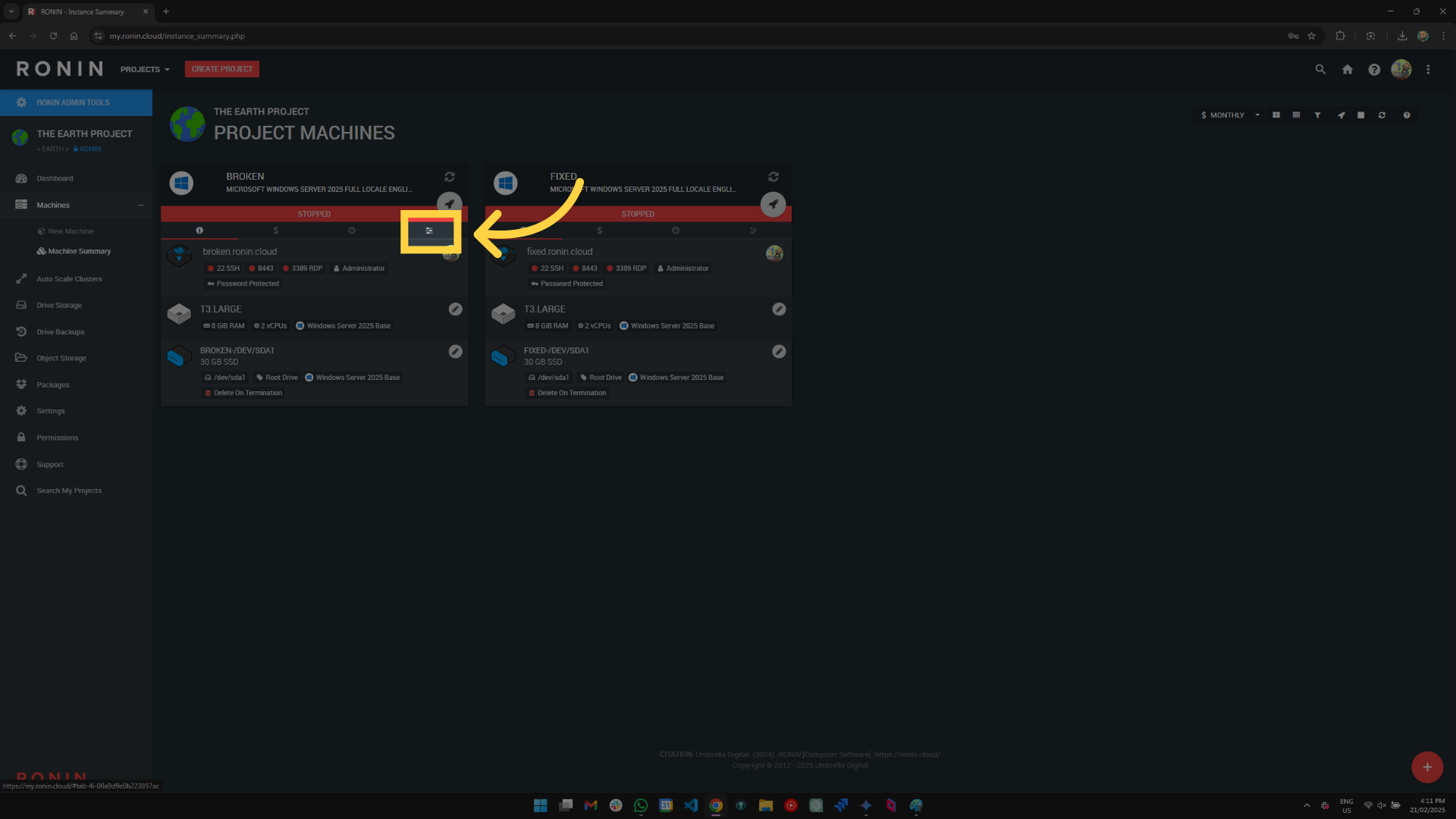Open the user avatar in header
The image size is (1456, 819).
(1401, 69)
